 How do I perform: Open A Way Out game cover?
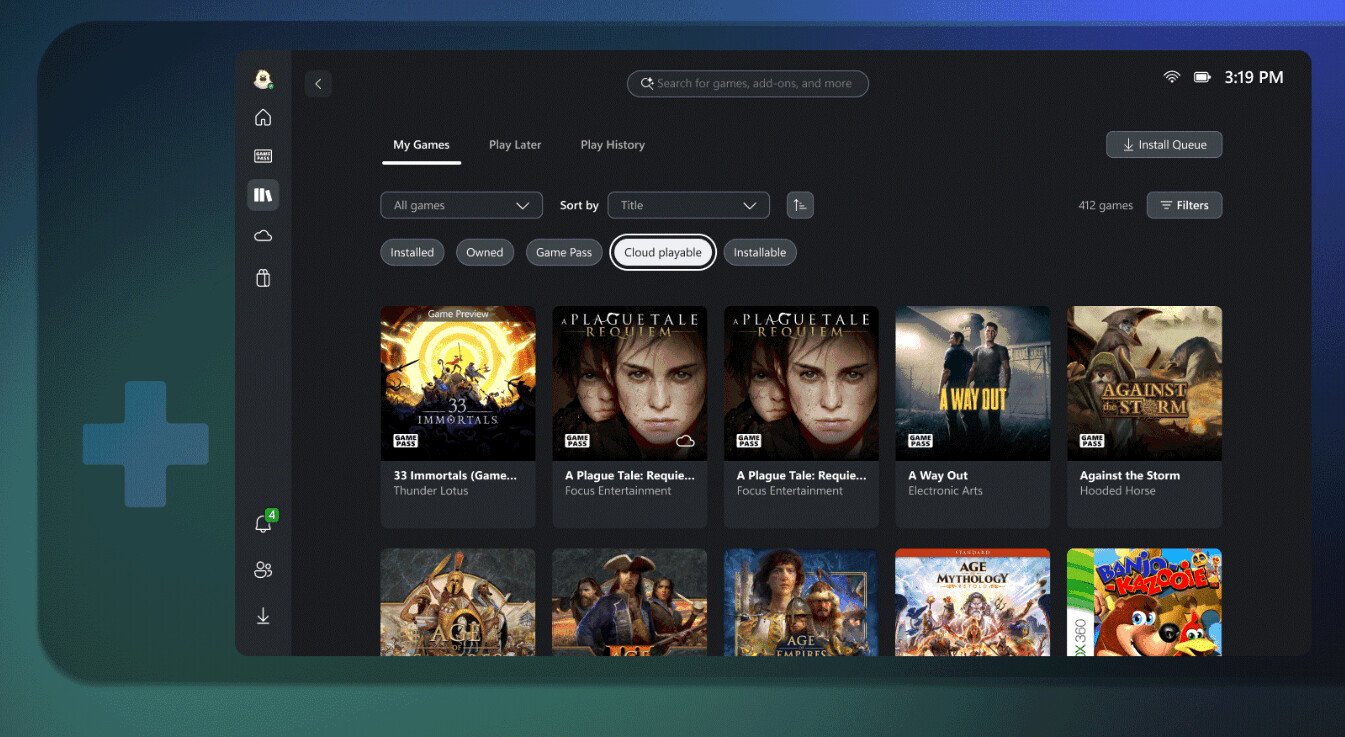[973, 383]
